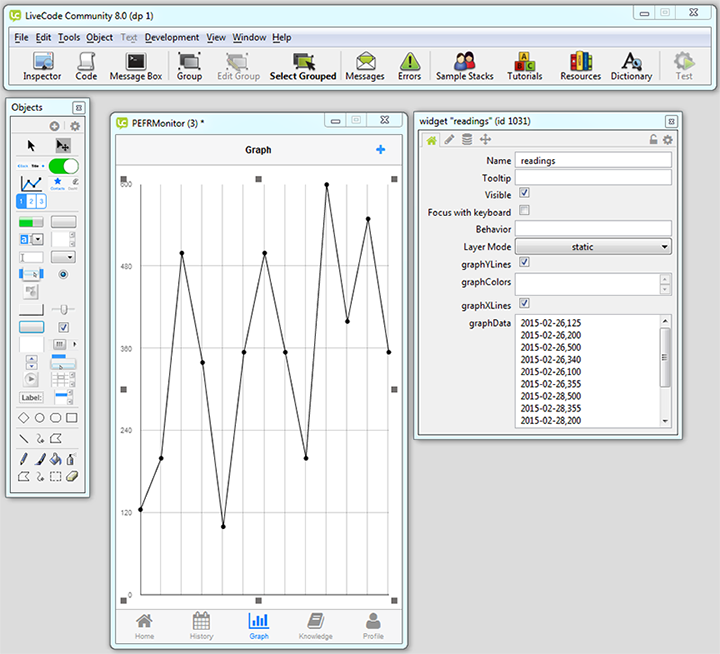
Task: Open the Objects palette gear menu
Action: click(74, 126)
